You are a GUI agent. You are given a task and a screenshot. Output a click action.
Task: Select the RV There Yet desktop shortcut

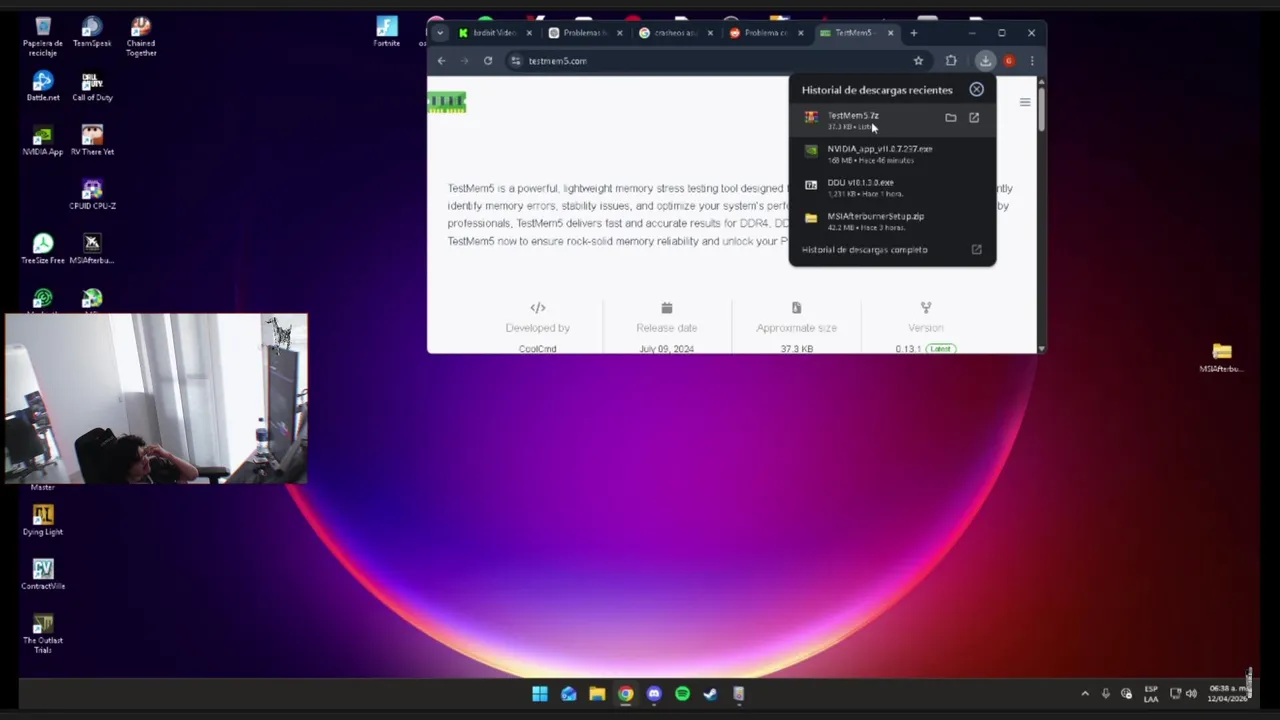[92, 140]
